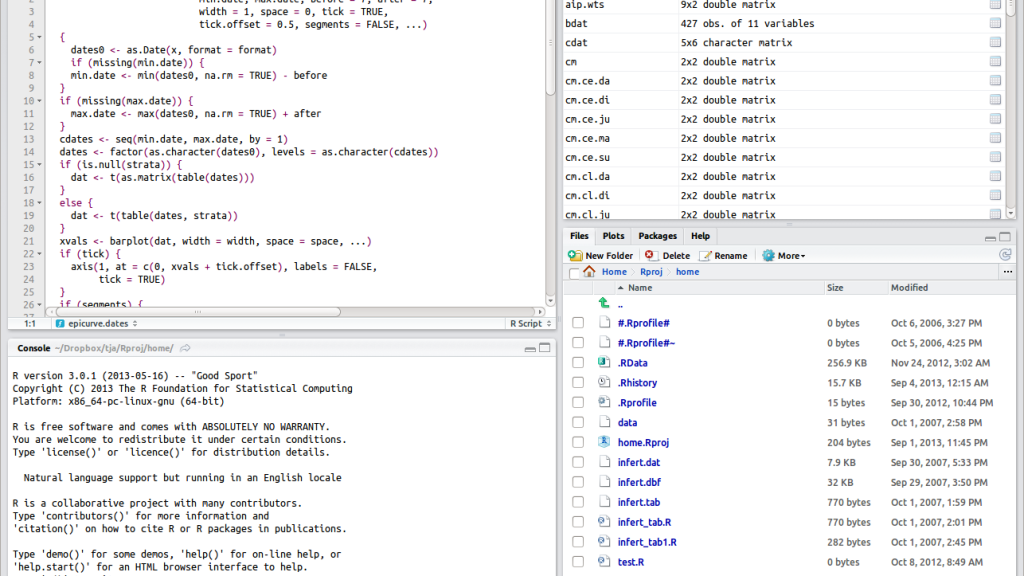View cm.cl.da matrix grid icon
Image resolution: width=1024 pixels, height=576 pixels.
point(995,176)
